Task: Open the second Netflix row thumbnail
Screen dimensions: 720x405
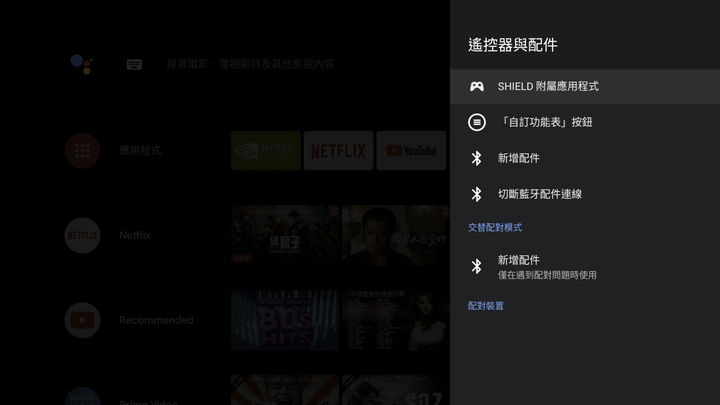Action: point(396,235)
